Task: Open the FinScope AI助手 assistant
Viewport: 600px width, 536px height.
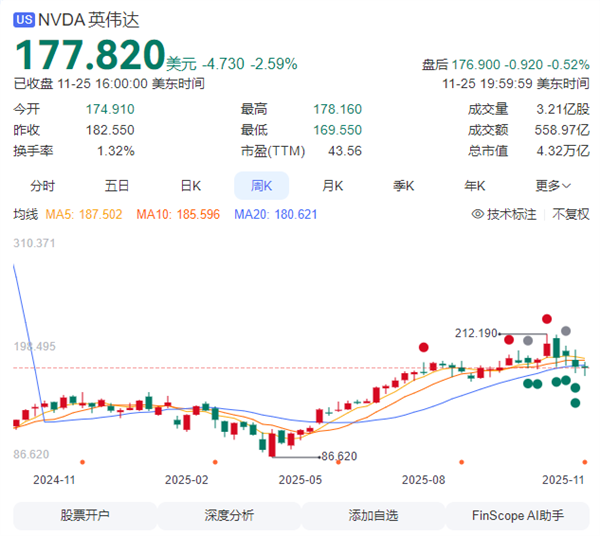Action: click(517, 515)
